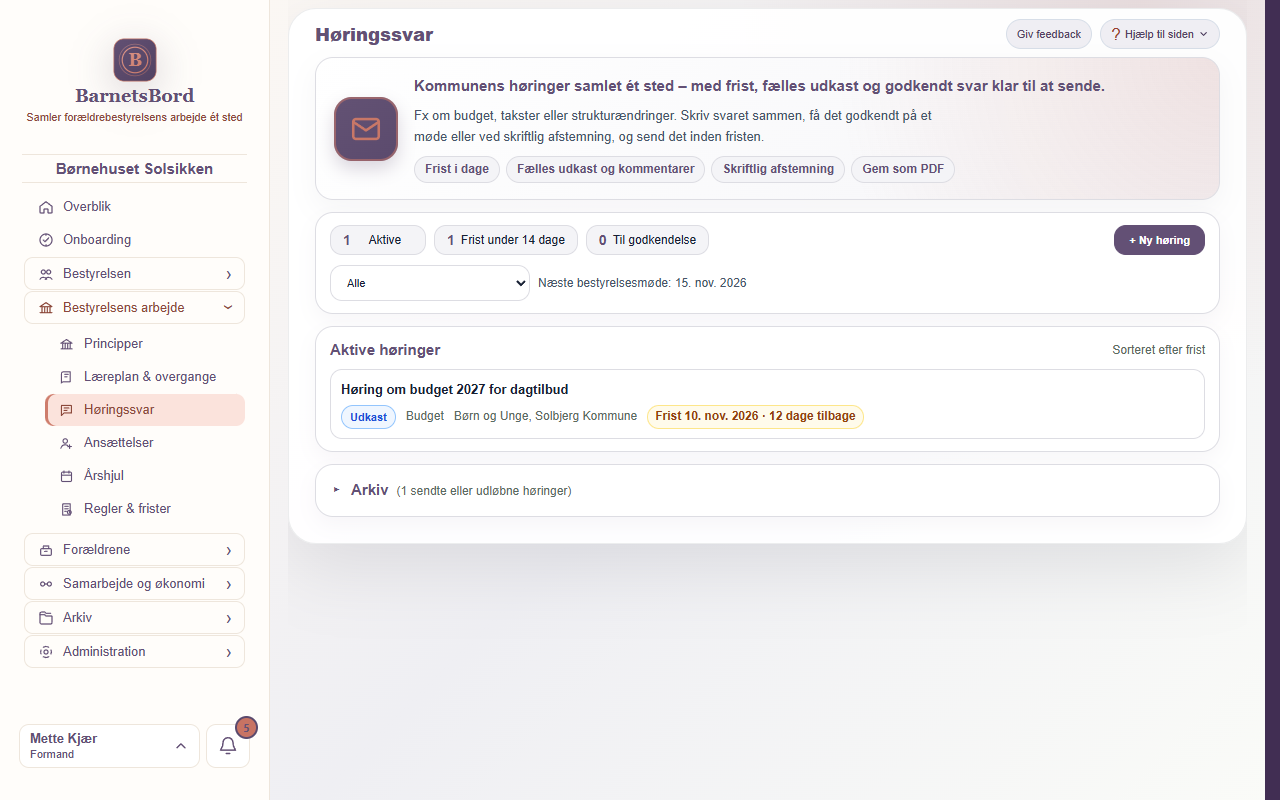
Task: Collapse the Bestyrelsens arbejde section chevron
Action: pos(228,308)
